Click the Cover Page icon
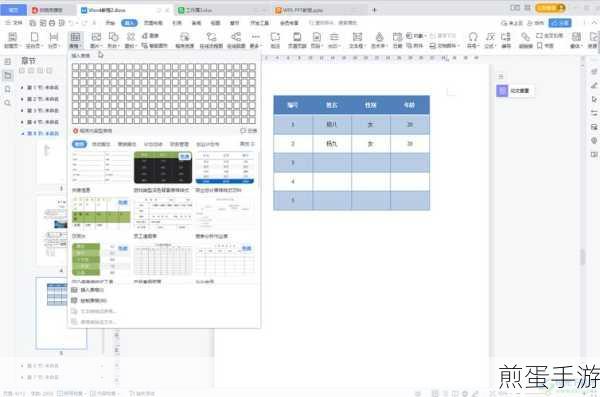 coord(12,40)
